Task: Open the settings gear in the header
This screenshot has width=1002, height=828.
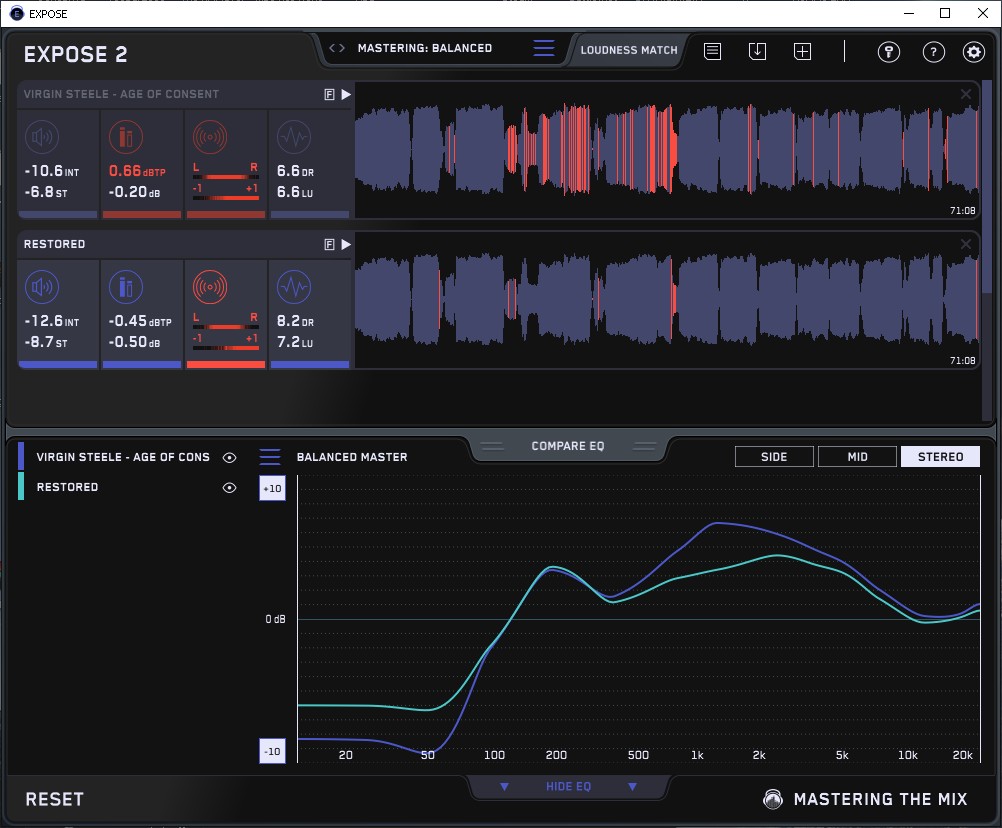Action: 973,52
